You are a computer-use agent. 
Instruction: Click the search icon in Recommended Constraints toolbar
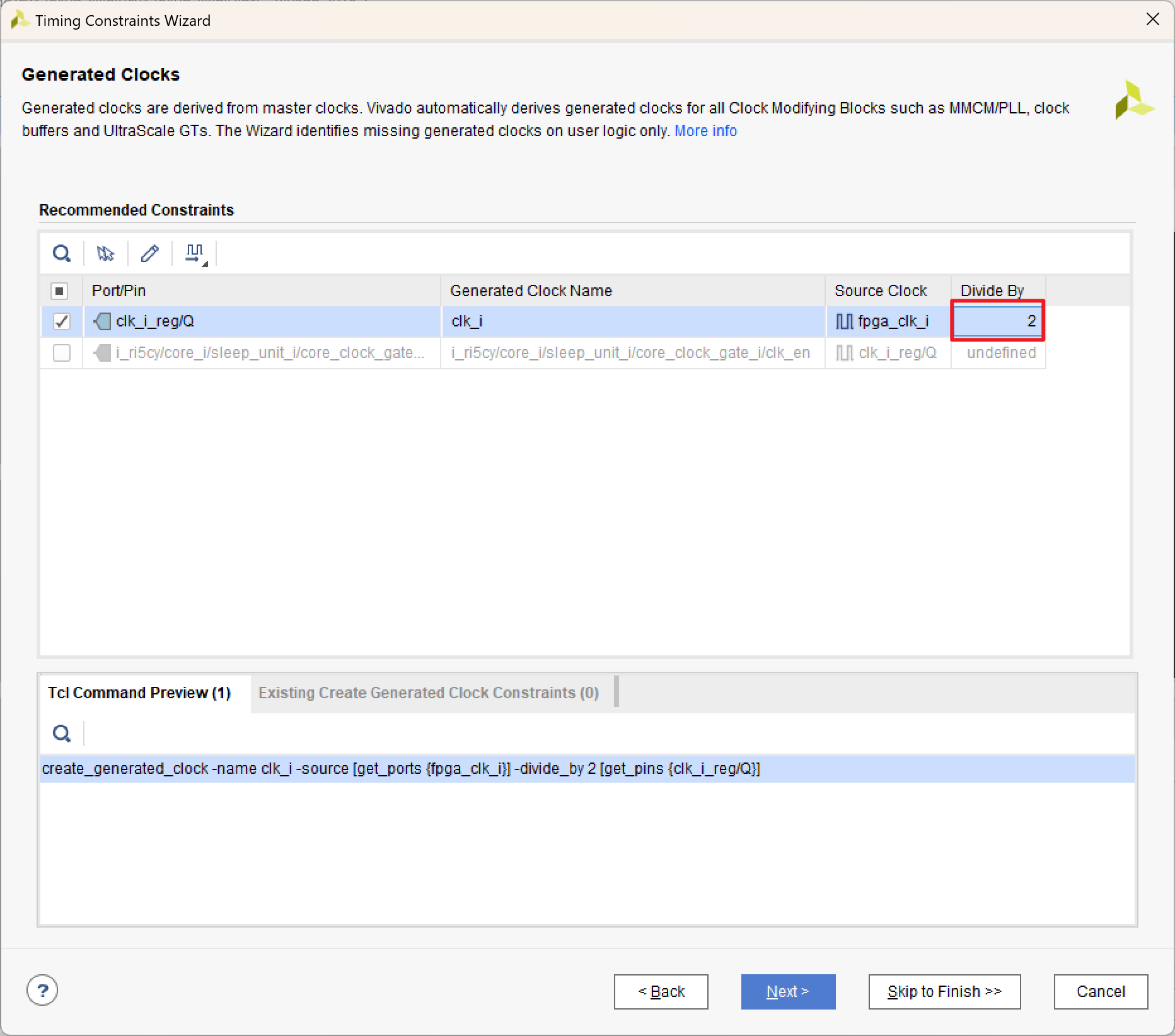62,253
